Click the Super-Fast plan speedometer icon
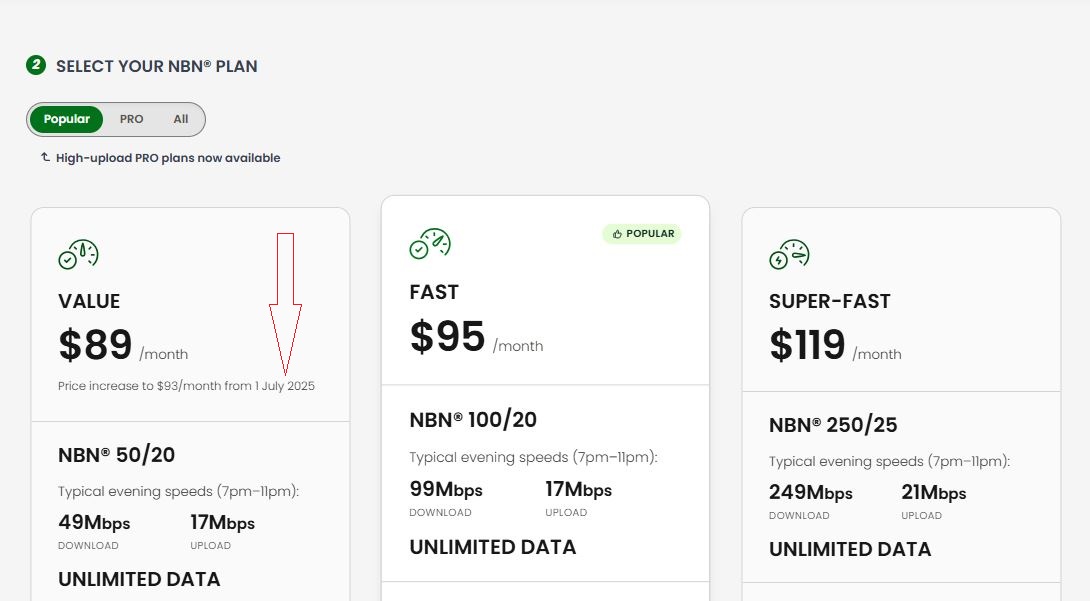This screenshot has width=1090, height=601. 790,254
